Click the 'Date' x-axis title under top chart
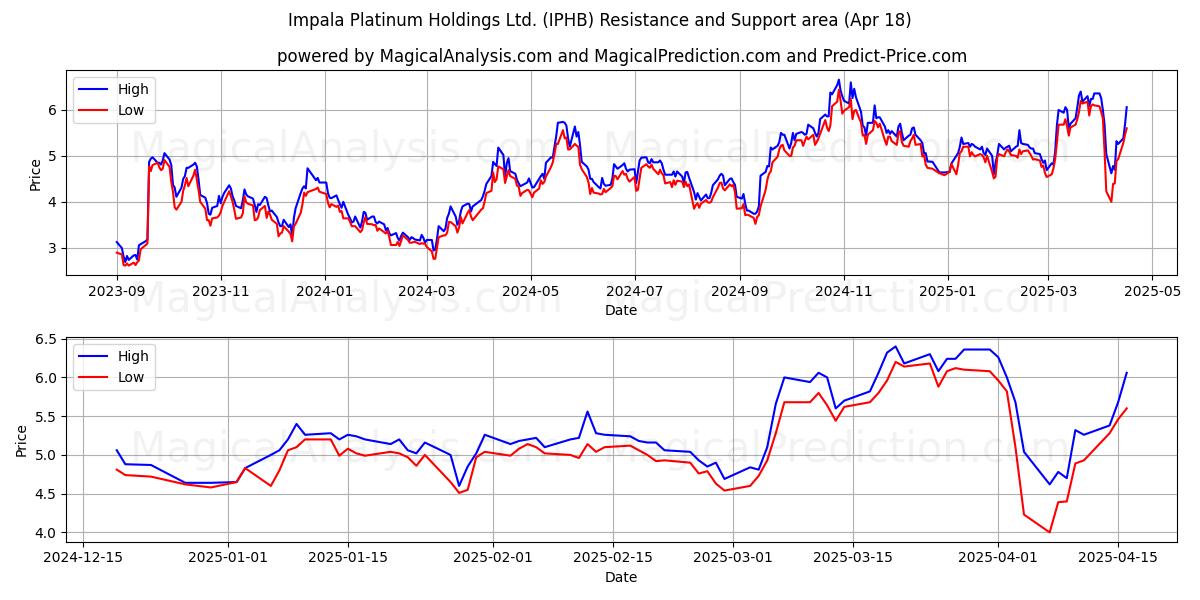This screenshot has height=600, width=1200. click(x=620, y=311)
